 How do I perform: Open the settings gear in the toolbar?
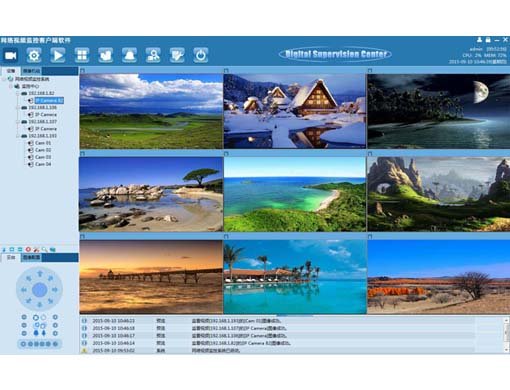tap(34, 55)
